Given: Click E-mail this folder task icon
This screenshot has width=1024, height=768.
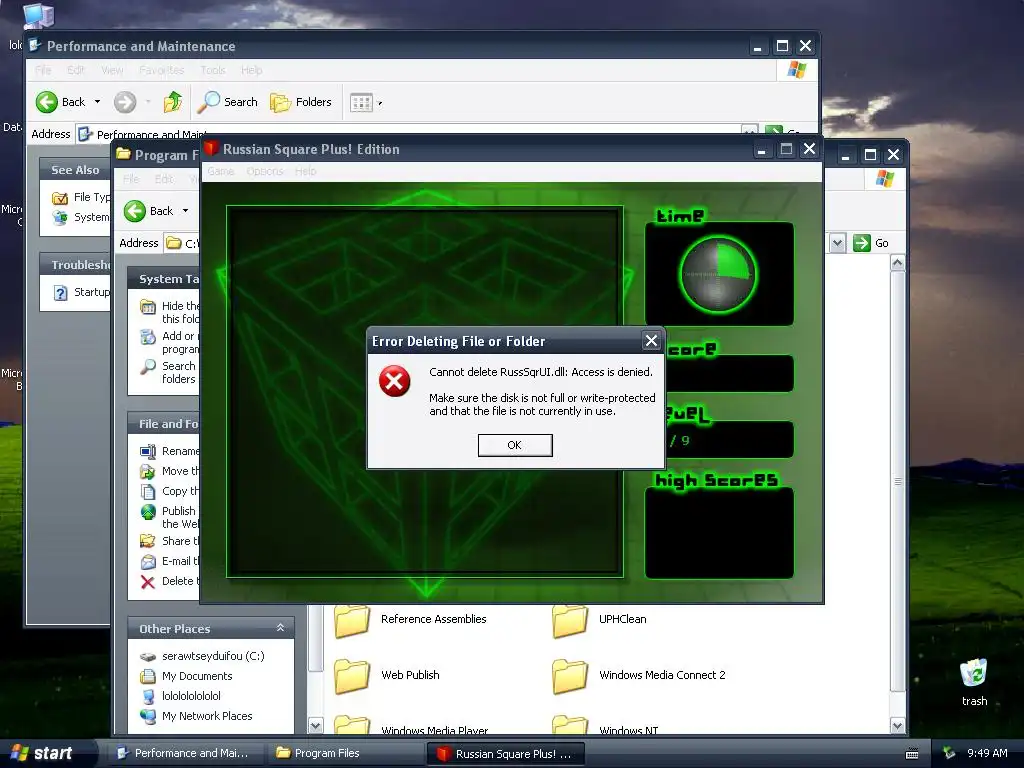Looking at the screenshot, I should pos(148,562).
